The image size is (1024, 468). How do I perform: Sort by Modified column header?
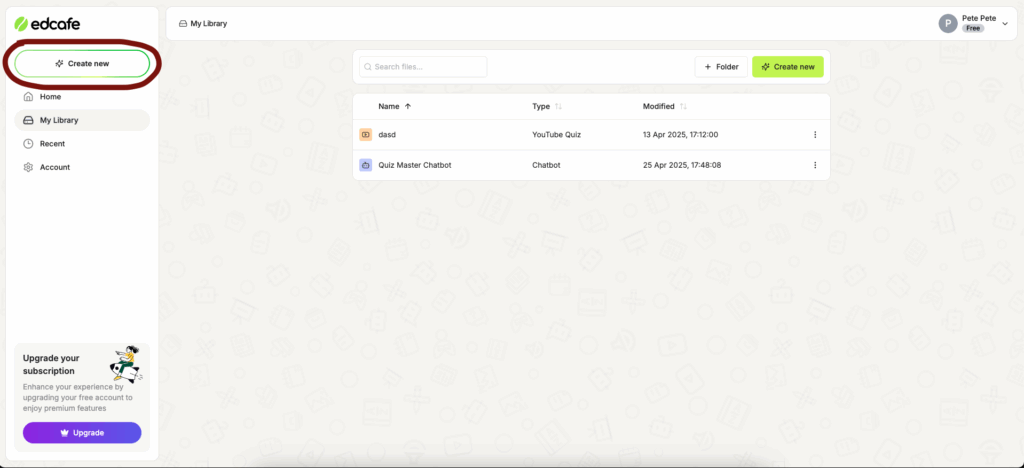pos(665,106)
